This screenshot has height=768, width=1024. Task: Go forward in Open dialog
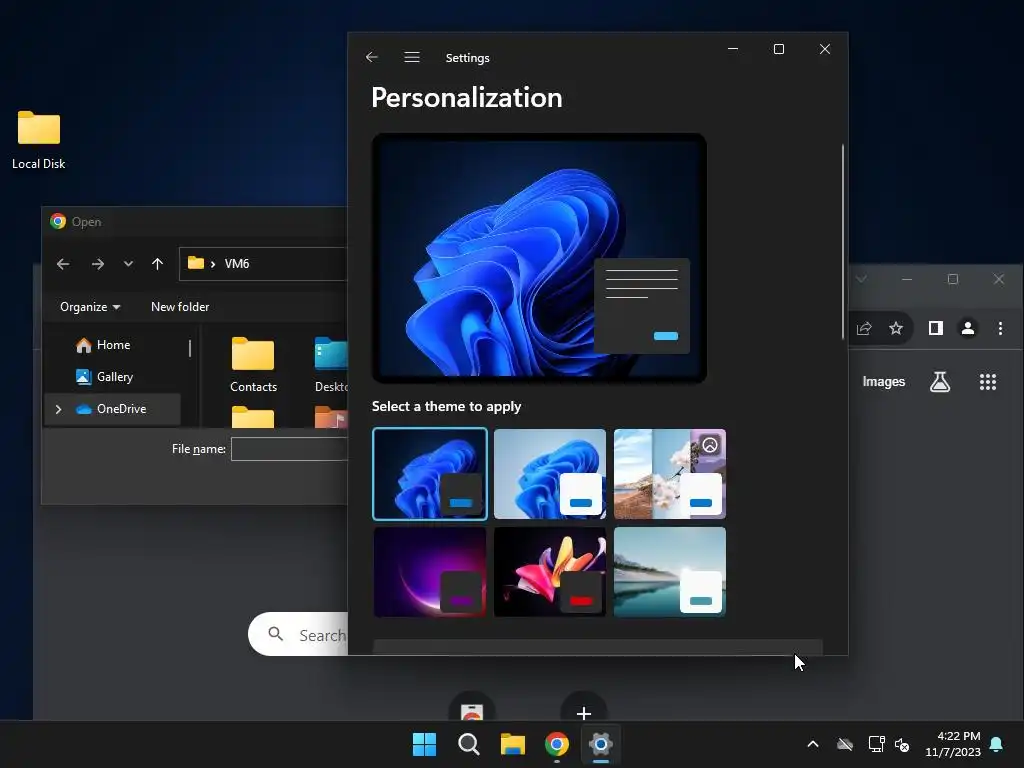click(97, 264)
